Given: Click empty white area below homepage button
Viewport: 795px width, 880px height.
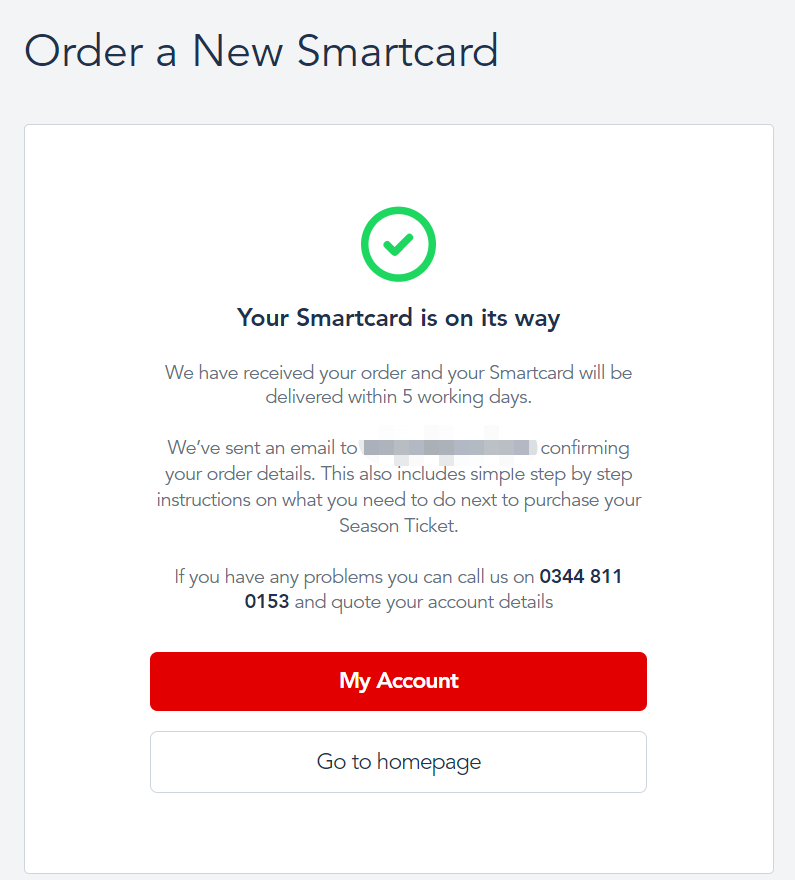Looking at the screenshot, I should pyautogui.click(x=398, y=833).
